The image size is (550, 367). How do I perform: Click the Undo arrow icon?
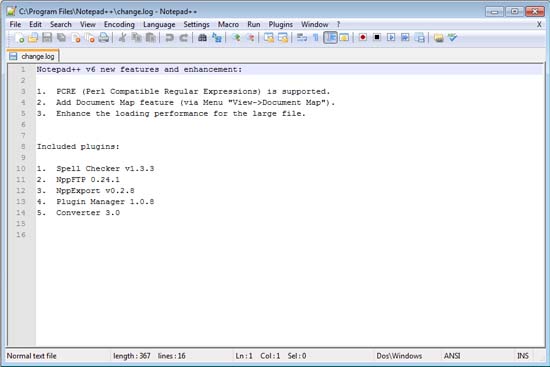(x=169, y=38)
